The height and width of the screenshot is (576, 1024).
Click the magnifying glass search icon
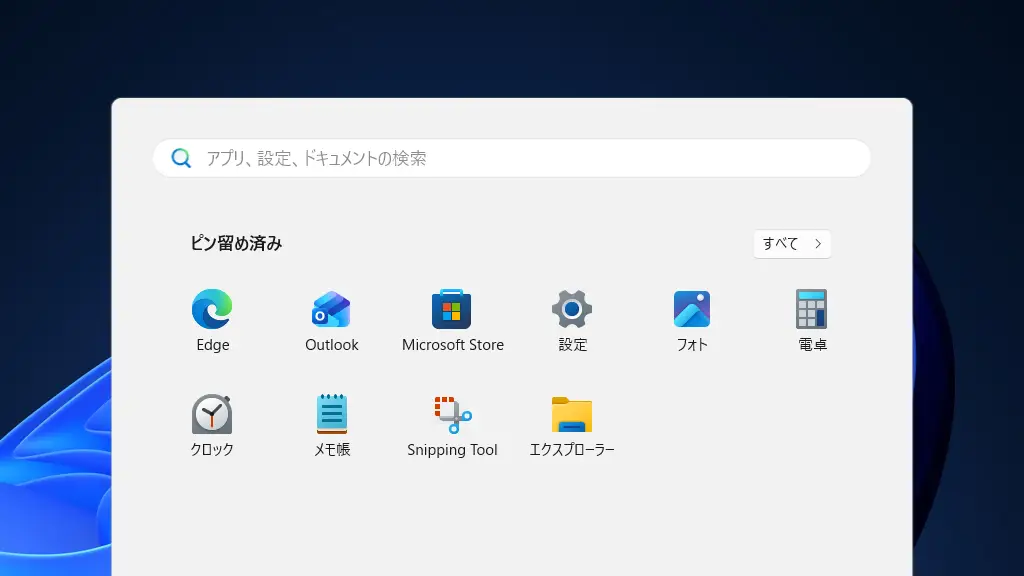click(181, 158)
